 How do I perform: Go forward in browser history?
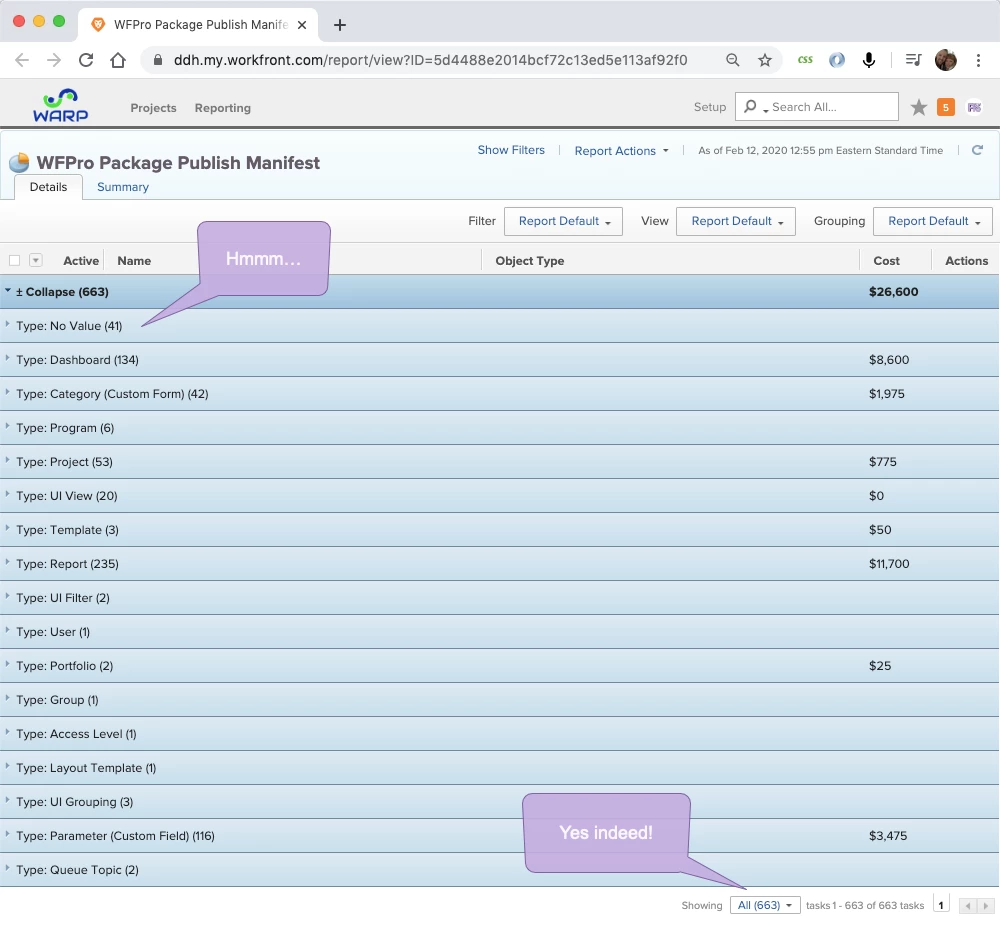[x=54, y=60]
